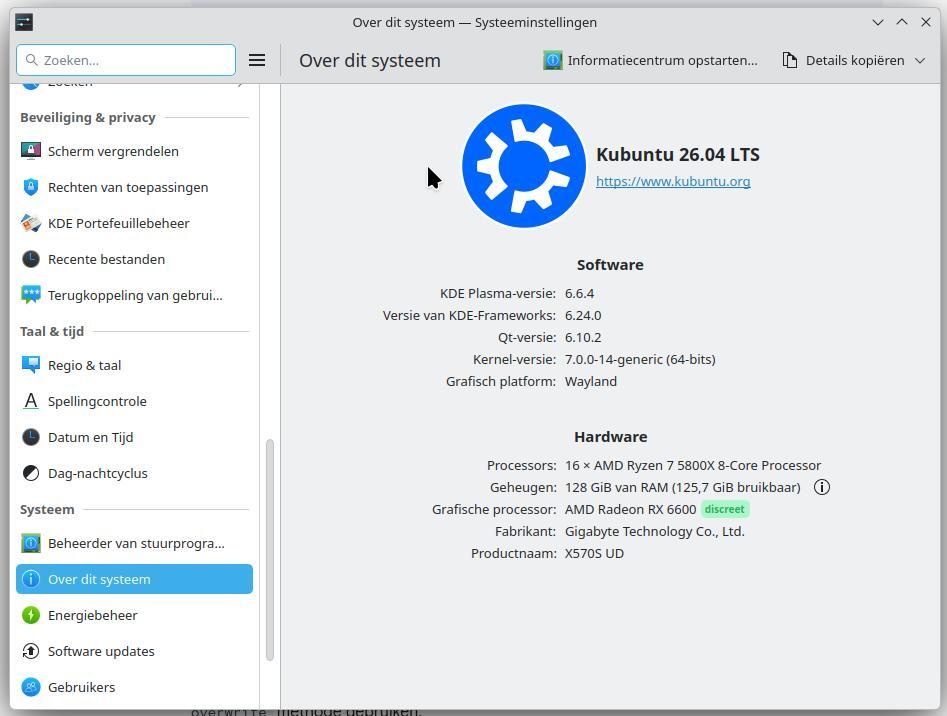Click the AMD Radeon RX 6600 text
Image resolution: width=947 pixels, height=716 pixels.
coord(631,510)
